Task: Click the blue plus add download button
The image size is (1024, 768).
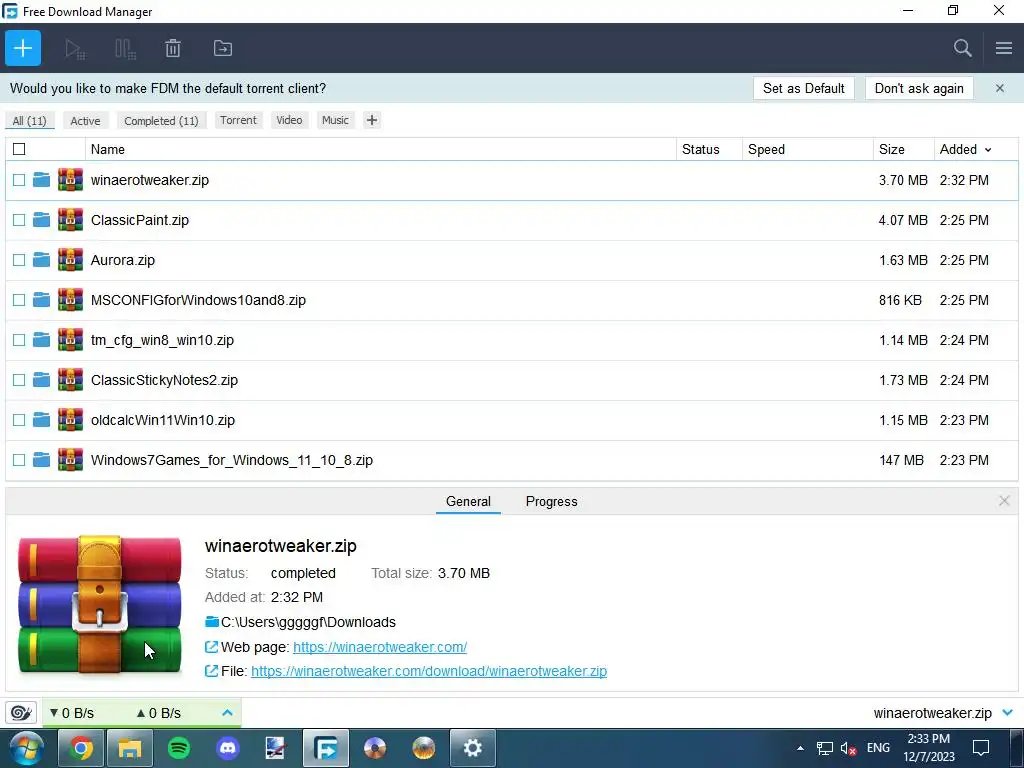Action: pos(23,48)
